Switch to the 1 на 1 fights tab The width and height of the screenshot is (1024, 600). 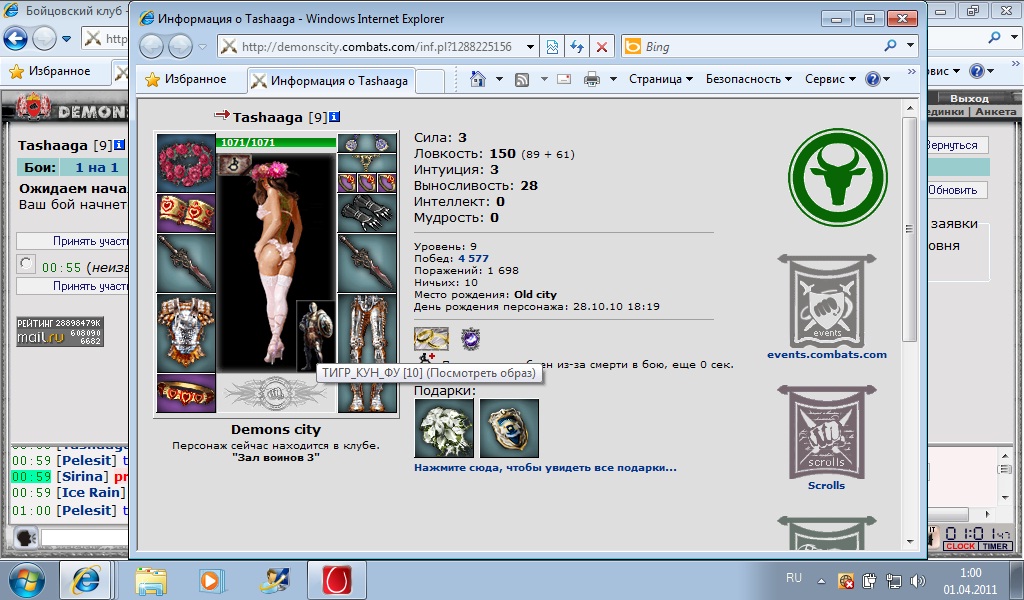coord(96,167)
